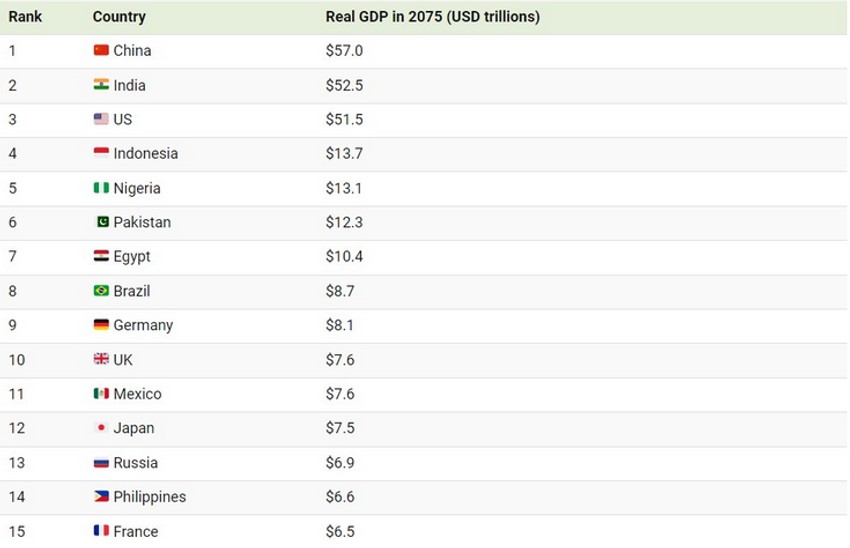Click the Country column header
Screen dimensions: 850x548
tap(119, 17)
